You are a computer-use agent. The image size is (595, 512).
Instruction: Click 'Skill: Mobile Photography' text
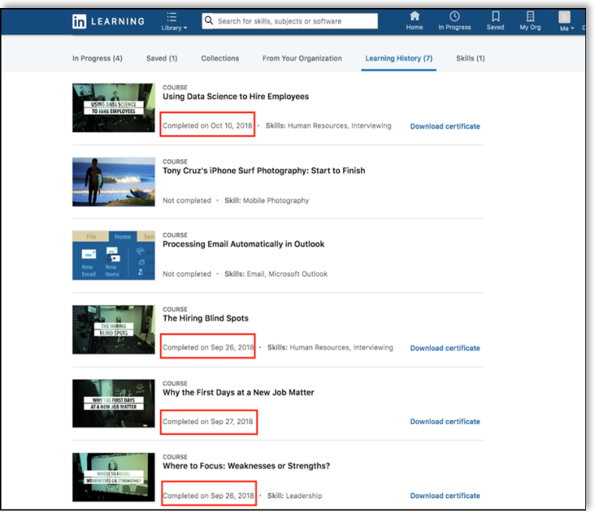[x=266, y=200]
